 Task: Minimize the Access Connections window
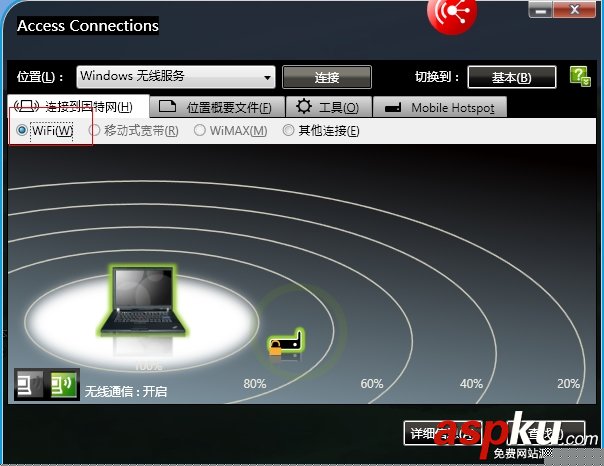(x=541, y=10)
